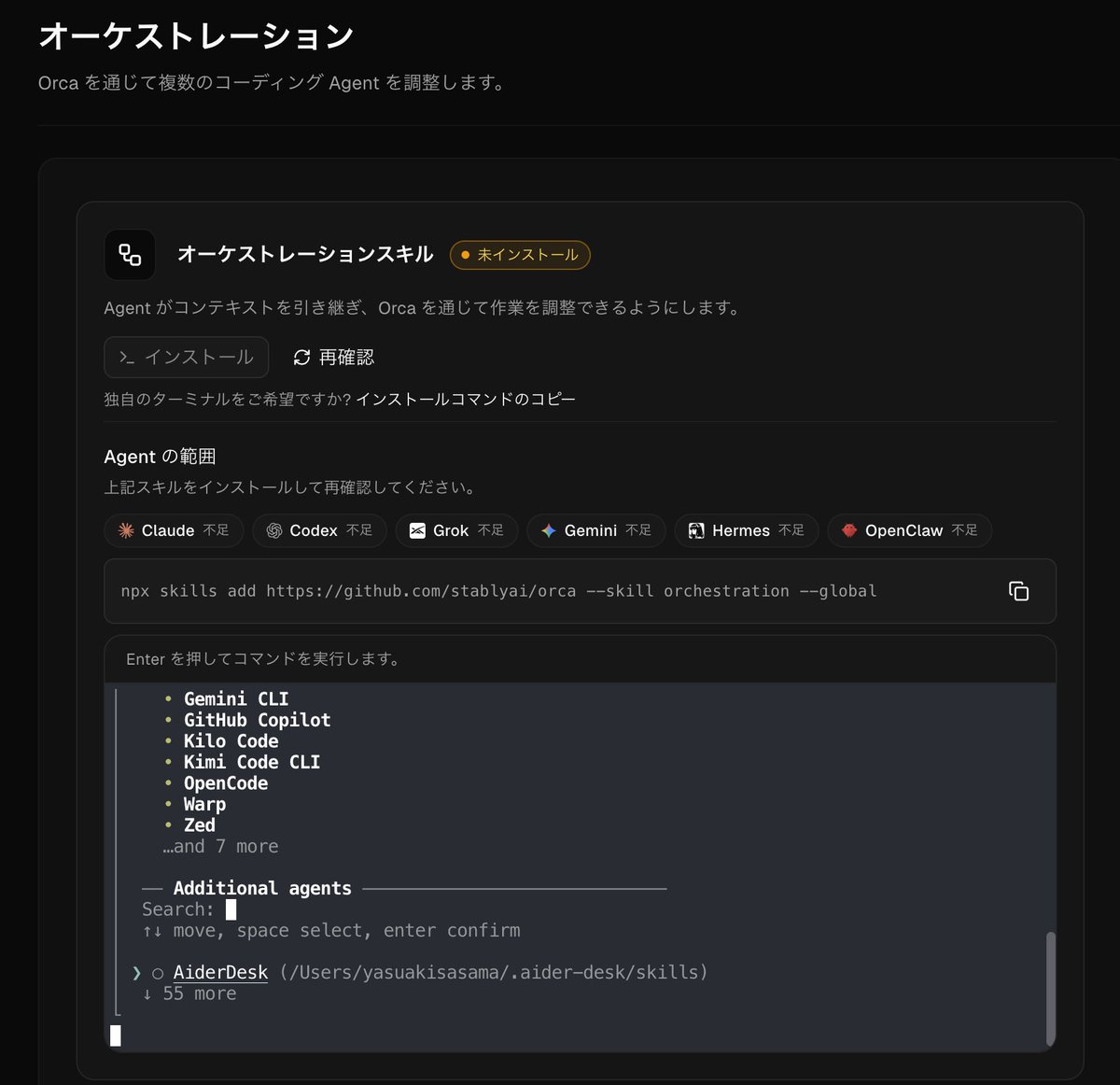This screenshot has width=1120, height=1085.
Task: Click 'Kimi Code CLI' in the terminal list
Action: pos(252,762)
